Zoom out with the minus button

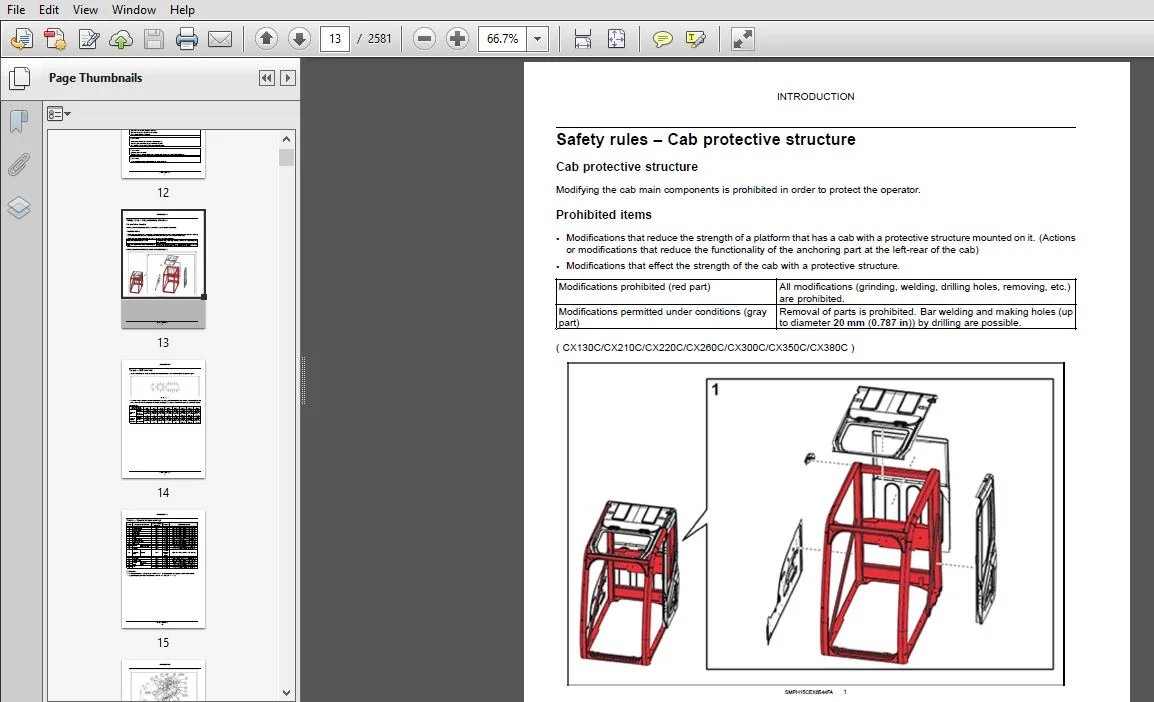tap(425, 38)
